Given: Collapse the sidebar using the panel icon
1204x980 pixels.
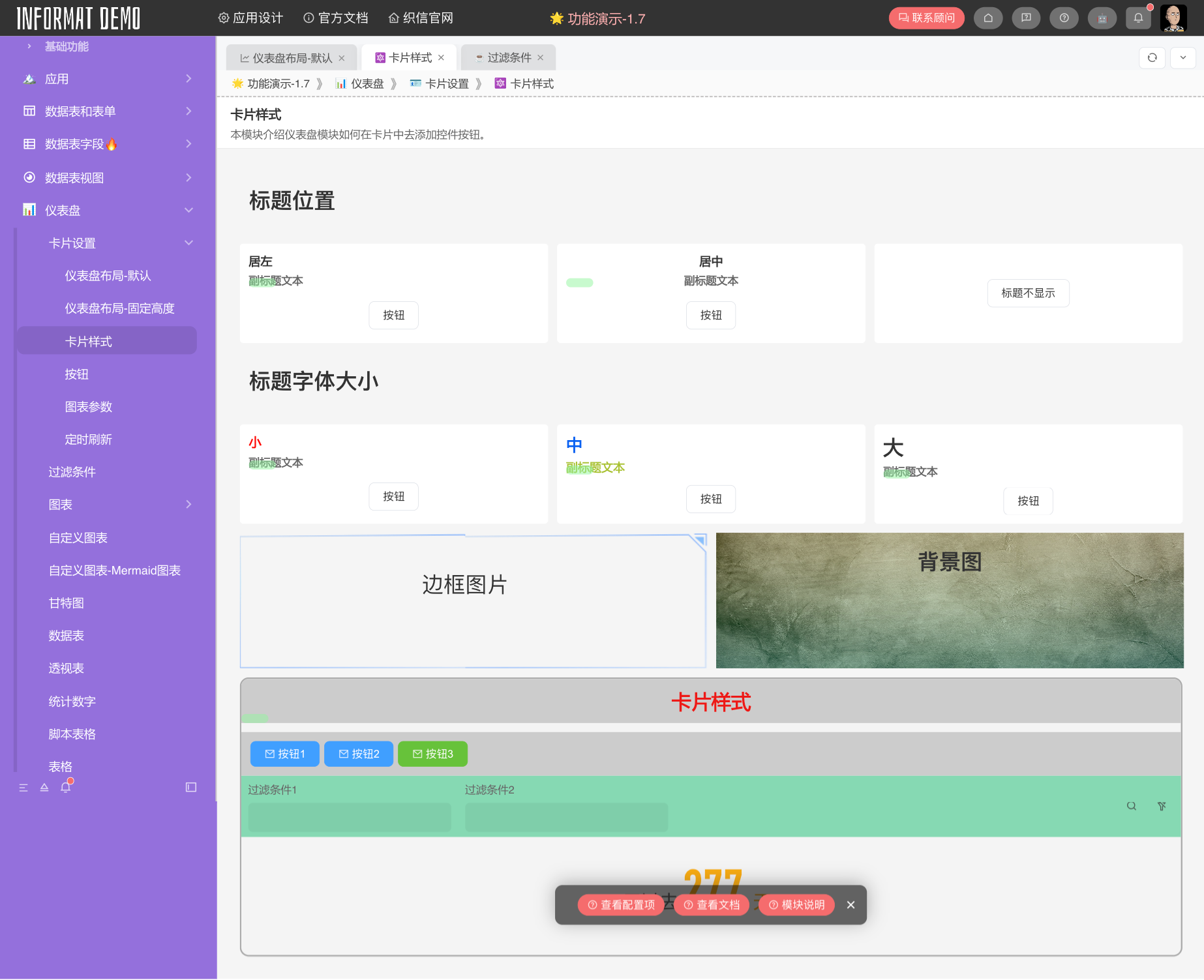Looking at the screenshot, I should 190,787.
